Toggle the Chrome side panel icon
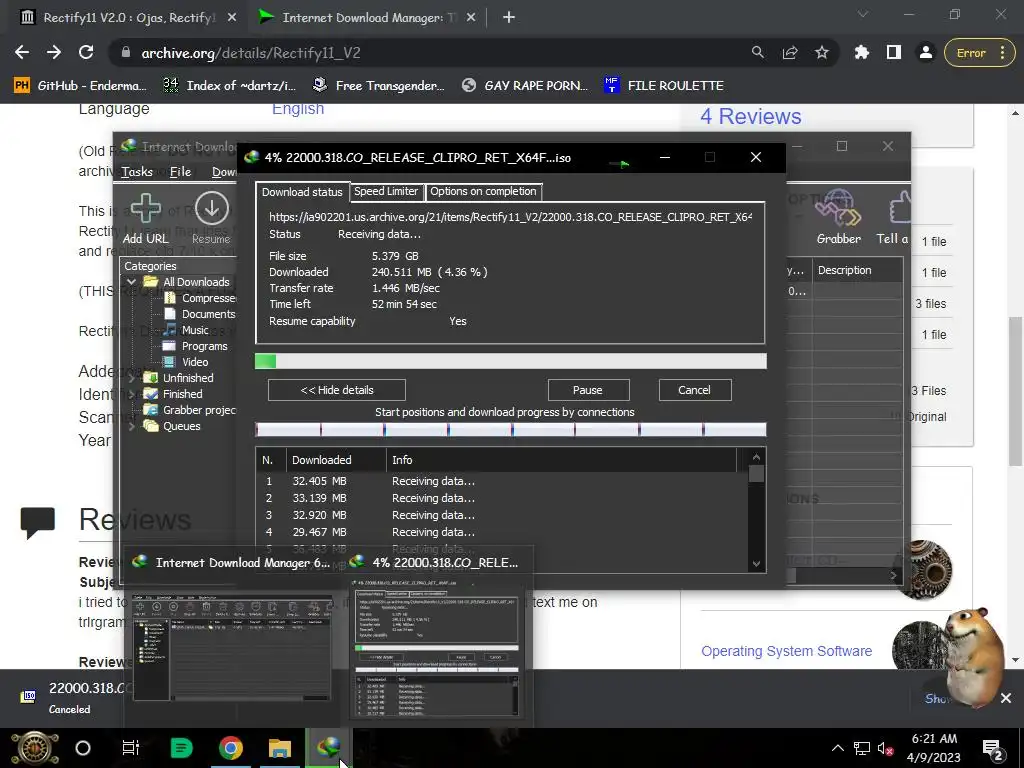The width and height of the screenshot is (1024, 768). (x=894, y=53)
